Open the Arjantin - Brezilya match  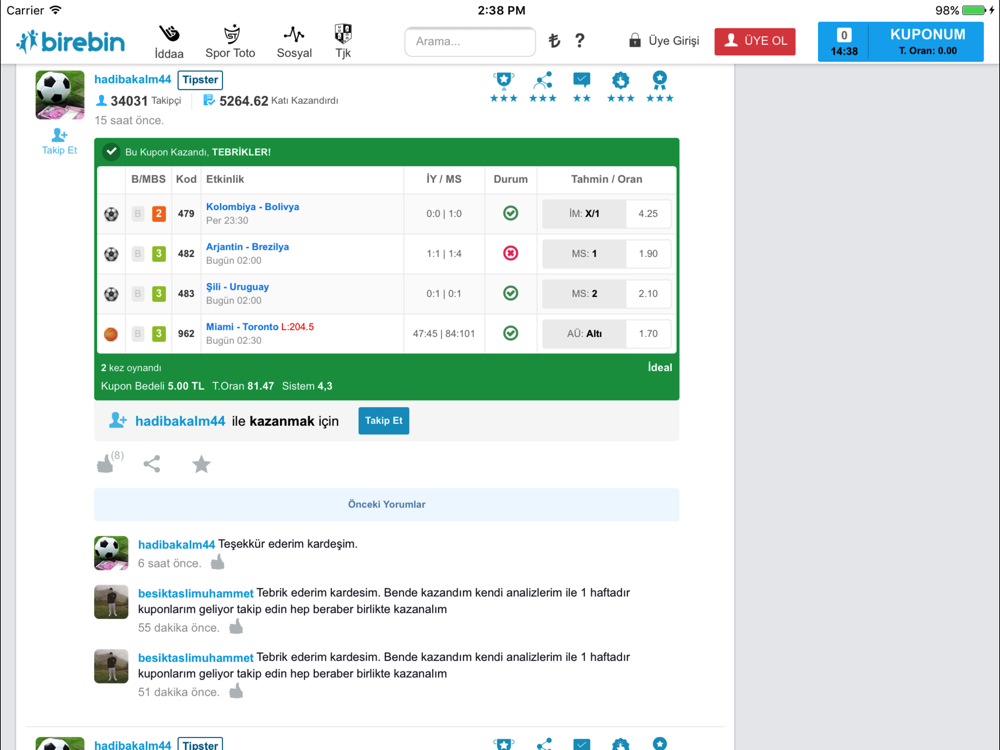pos(247,247)
